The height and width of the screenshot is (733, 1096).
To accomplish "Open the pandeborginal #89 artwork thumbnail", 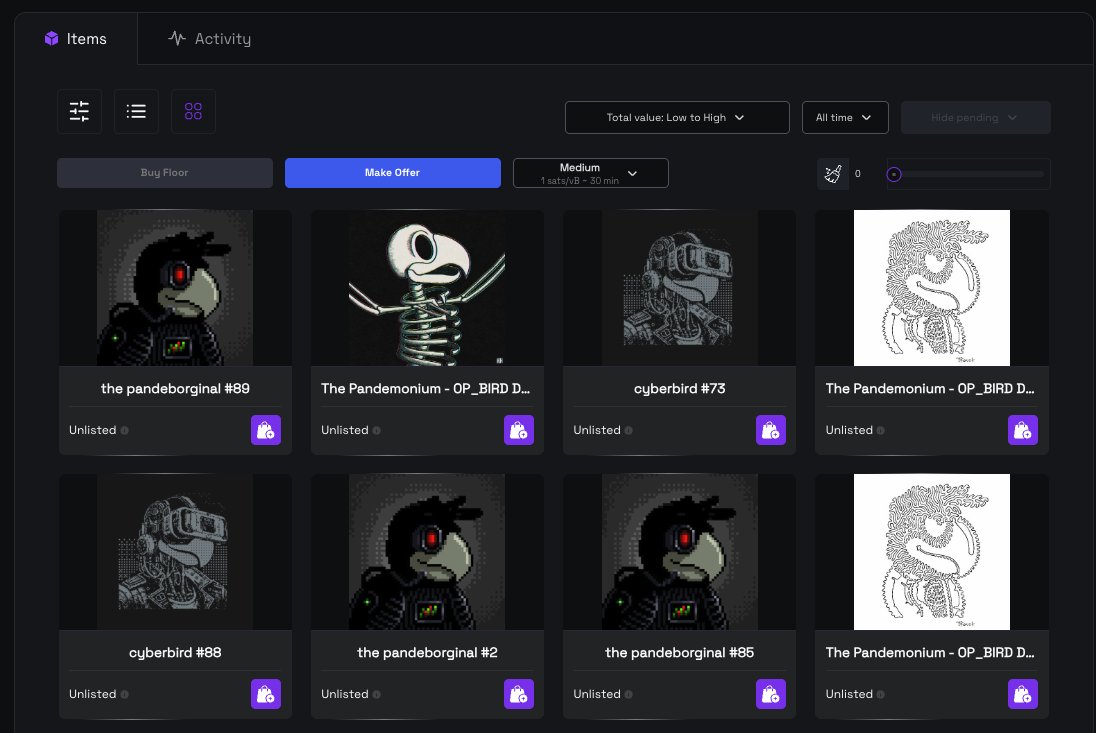I will [x=175, y=288].
